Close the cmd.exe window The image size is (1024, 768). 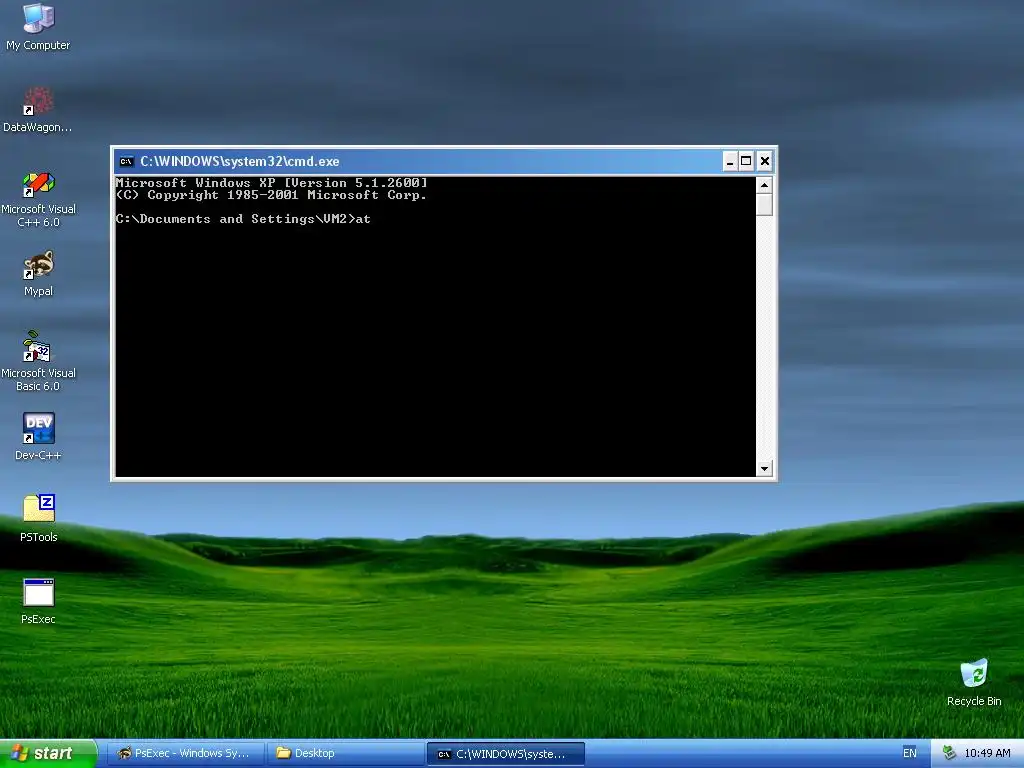765,161
